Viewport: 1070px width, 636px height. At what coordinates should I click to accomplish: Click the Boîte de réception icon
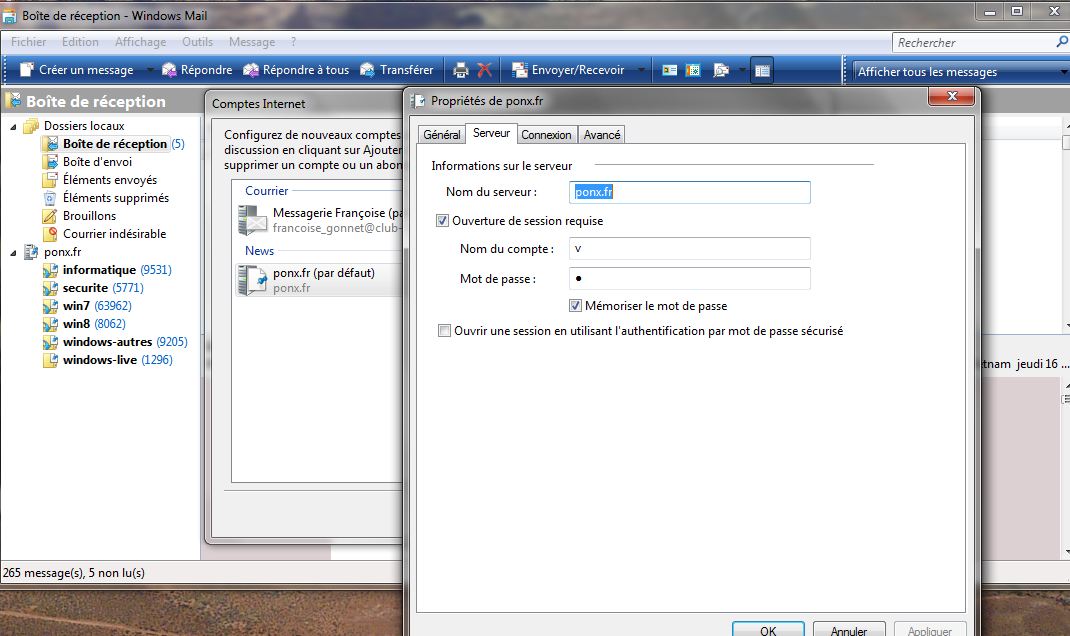[x=50, y=144]
